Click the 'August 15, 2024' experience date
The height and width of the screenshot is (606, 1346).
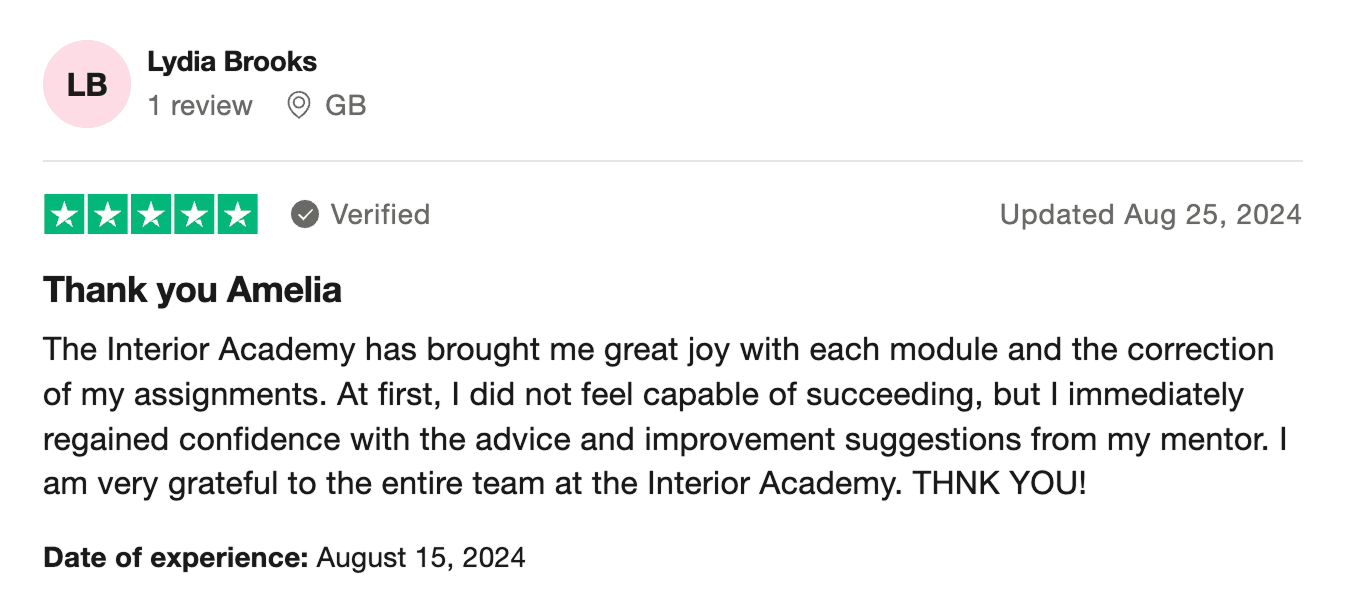pos(421,557)
